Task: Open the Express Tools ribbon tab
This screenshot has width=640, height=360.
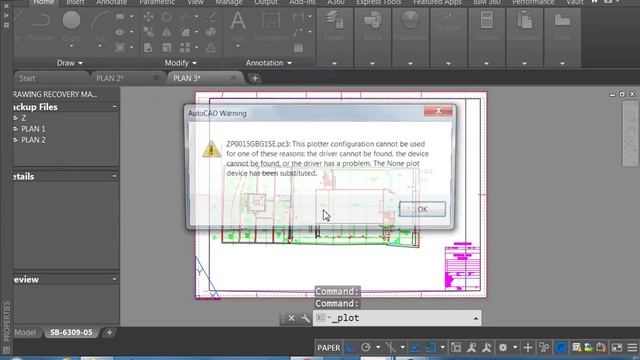Action: click(378, 2)
